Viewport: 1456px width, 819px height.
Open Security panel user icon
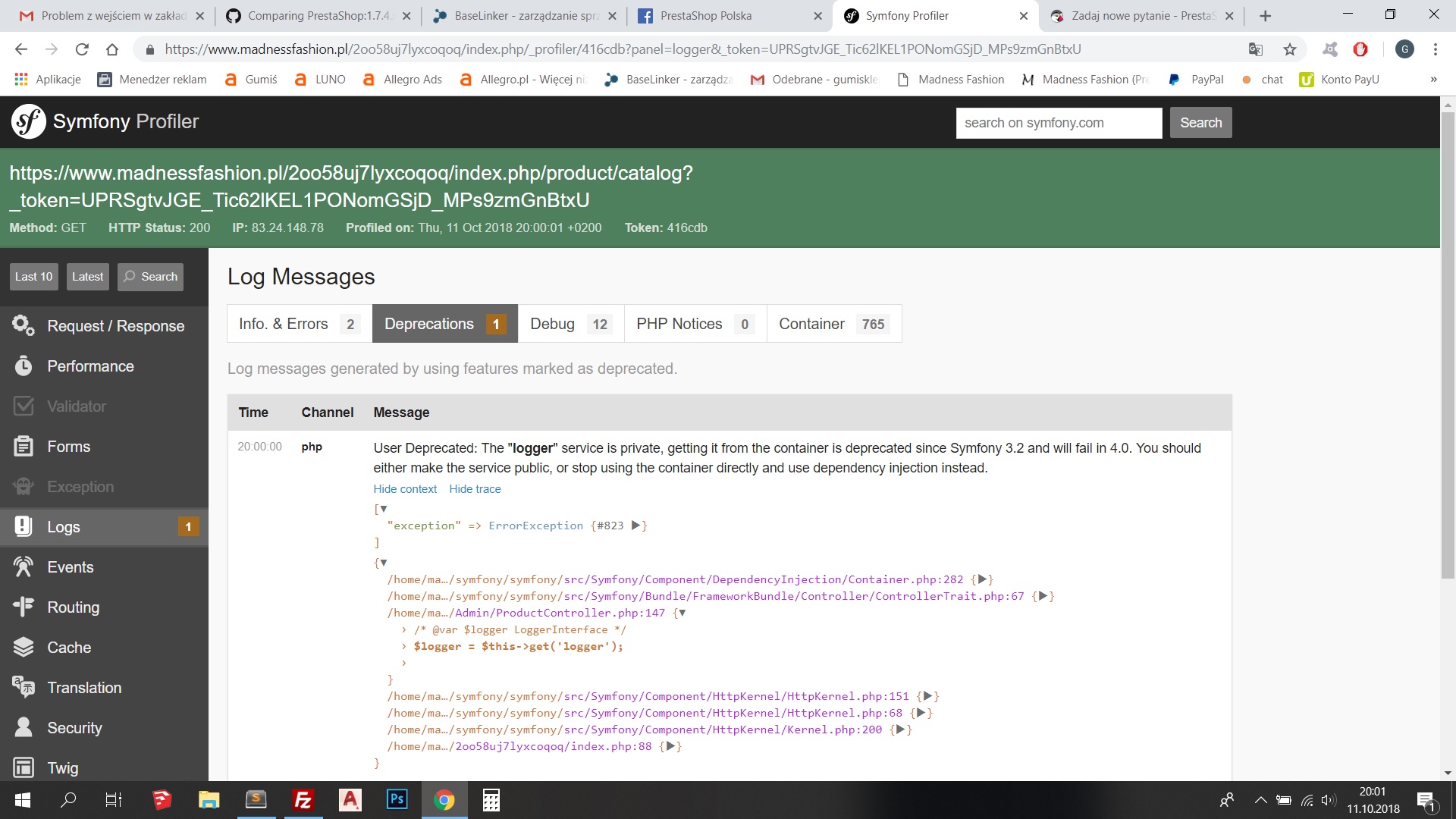24,728
